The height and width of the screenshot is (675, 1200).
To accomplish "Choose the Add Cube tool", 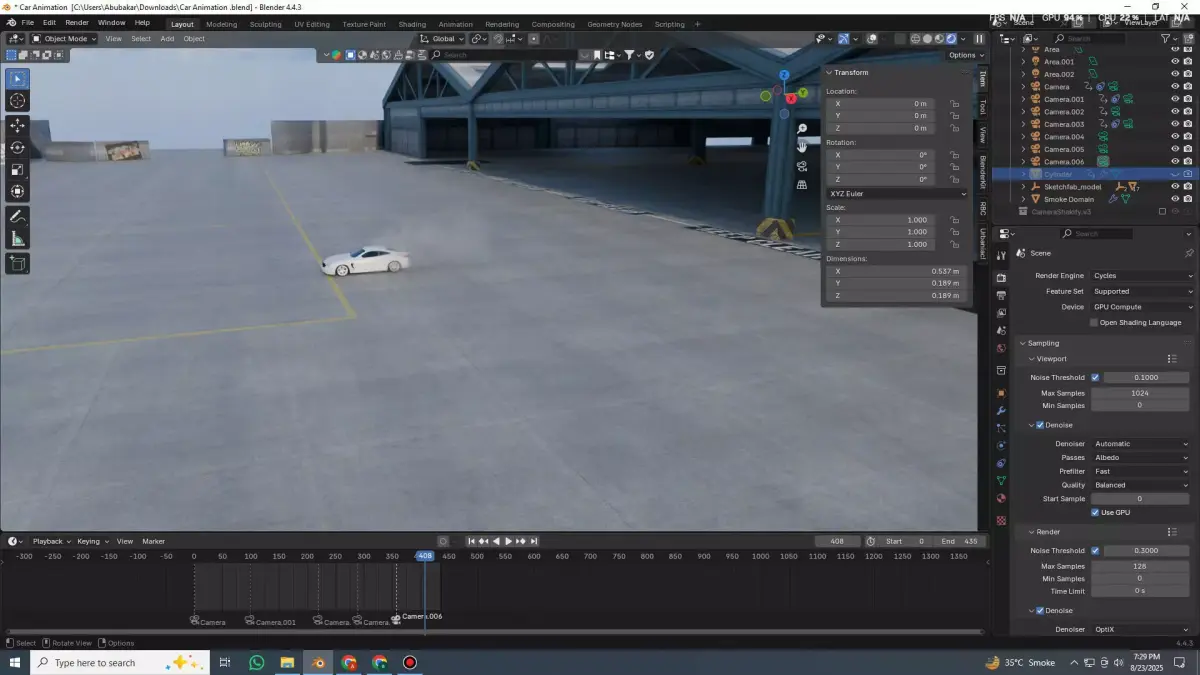I will click(x=18, y=263).
